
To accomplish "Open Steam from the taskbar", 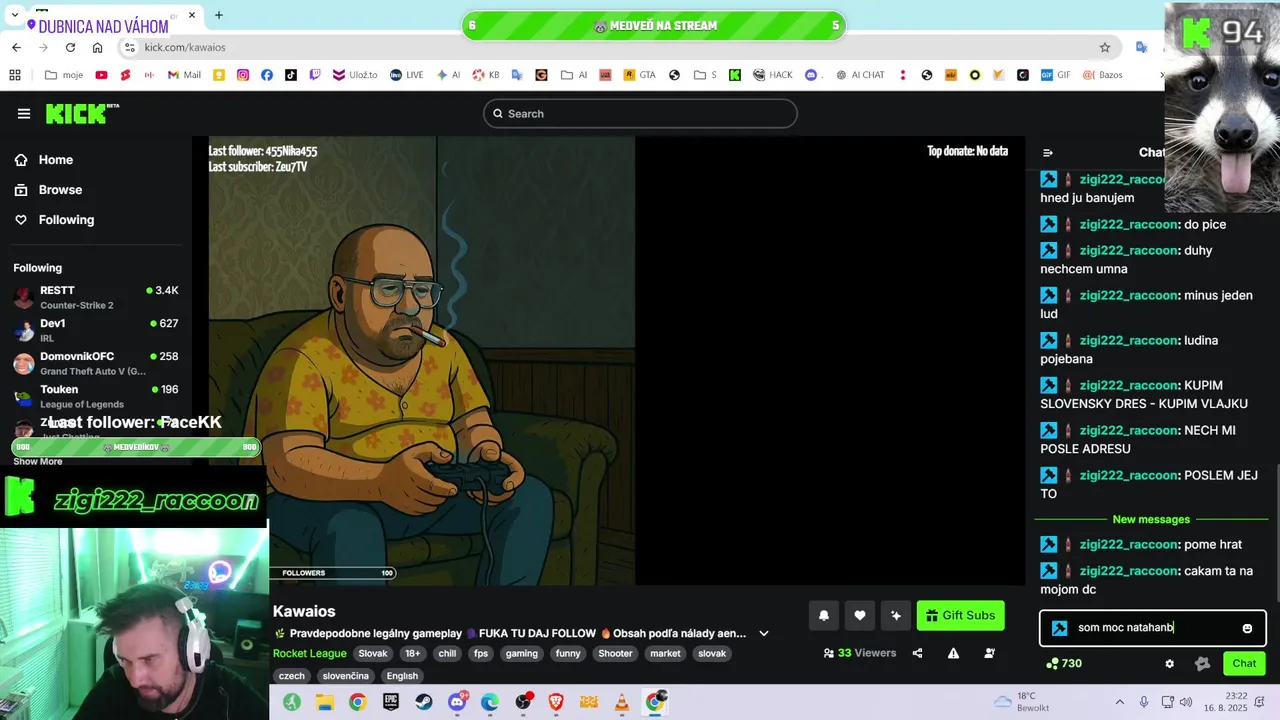I will [424, 702].
